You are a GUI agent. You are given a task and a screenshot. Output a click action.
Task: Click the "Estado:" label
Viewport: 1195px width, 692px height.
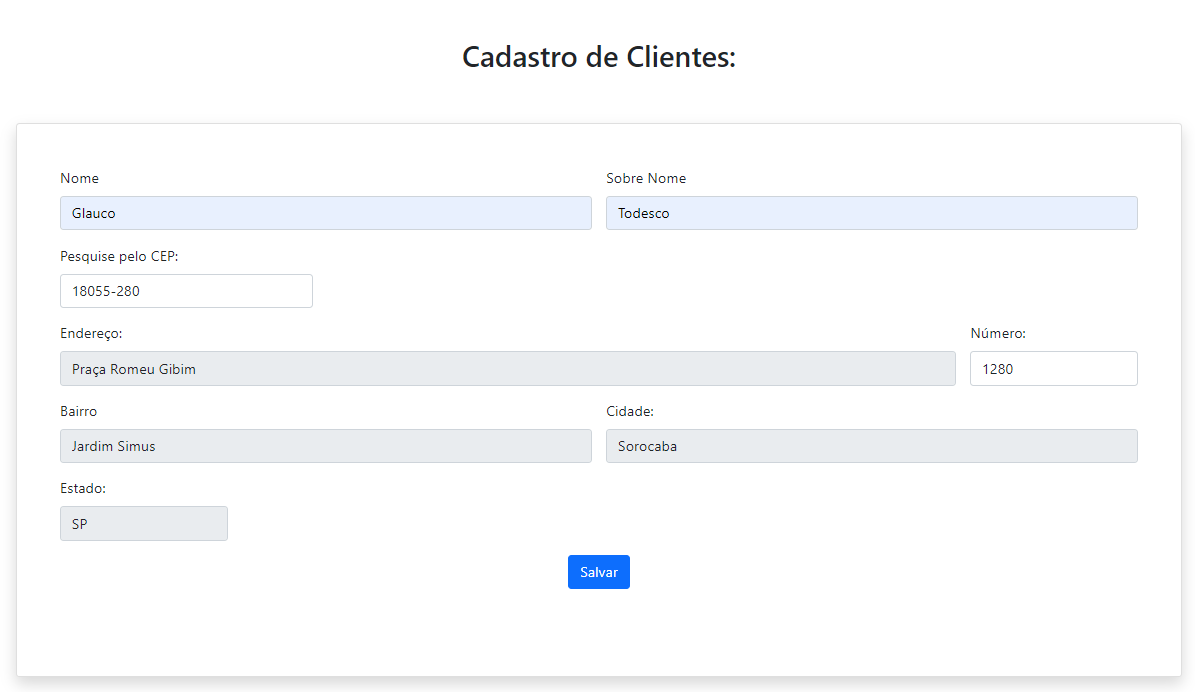pos(82,488)
